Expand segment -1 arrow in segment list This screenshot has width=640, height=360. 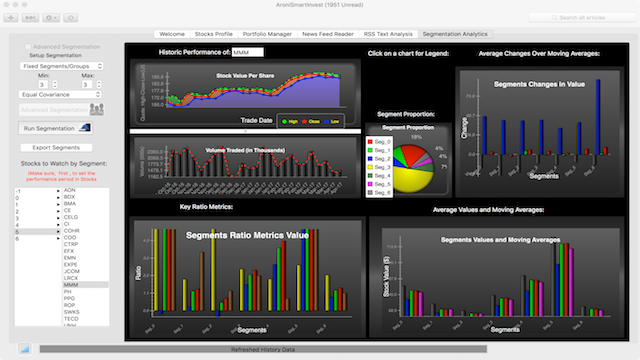58,191
